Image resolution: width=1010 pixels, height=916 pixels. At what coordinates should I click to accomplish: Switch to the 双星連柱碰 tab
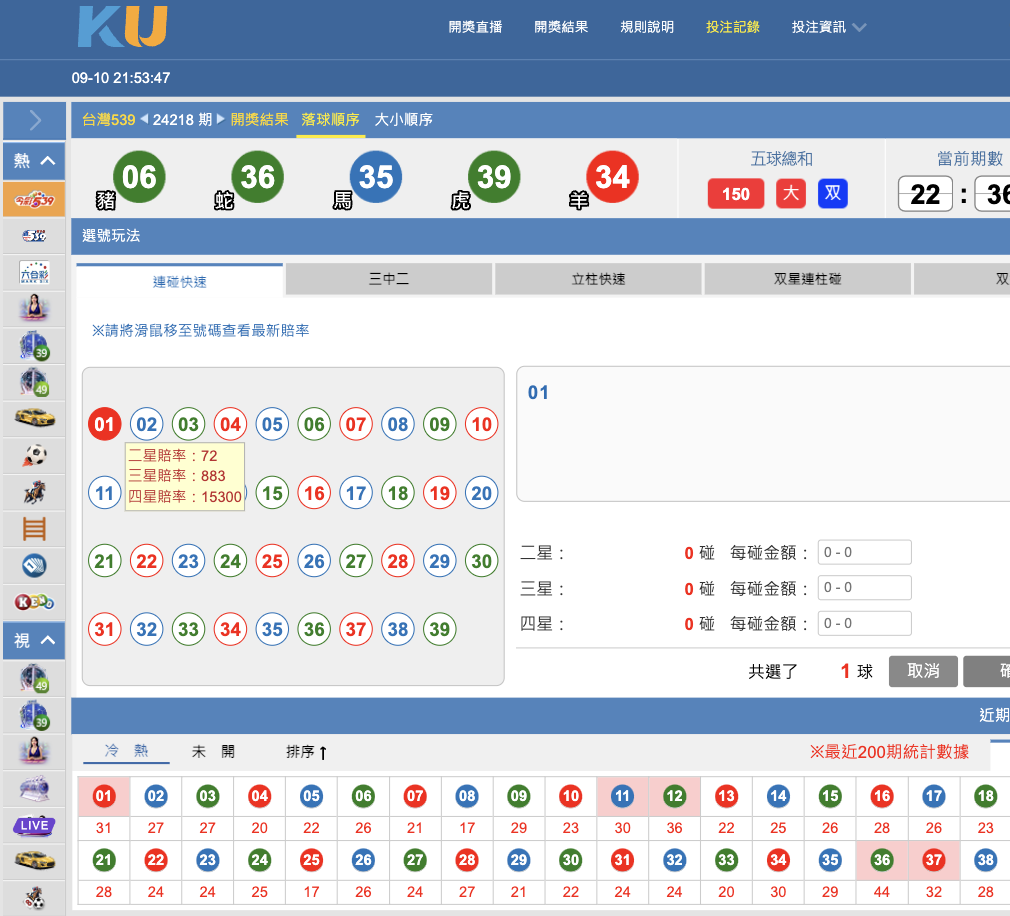tap(808, 279)
